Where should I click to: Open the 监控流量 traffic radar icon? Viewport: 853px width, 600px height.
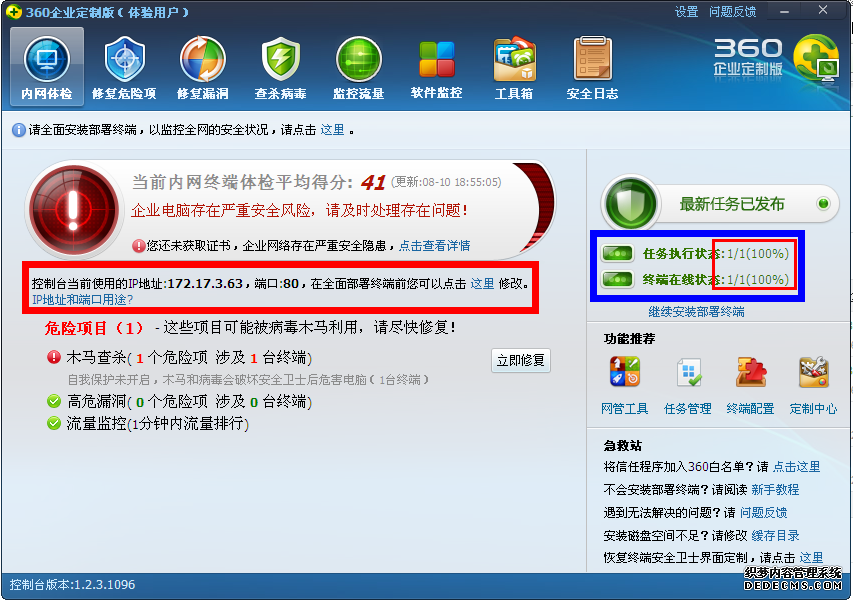358,60
